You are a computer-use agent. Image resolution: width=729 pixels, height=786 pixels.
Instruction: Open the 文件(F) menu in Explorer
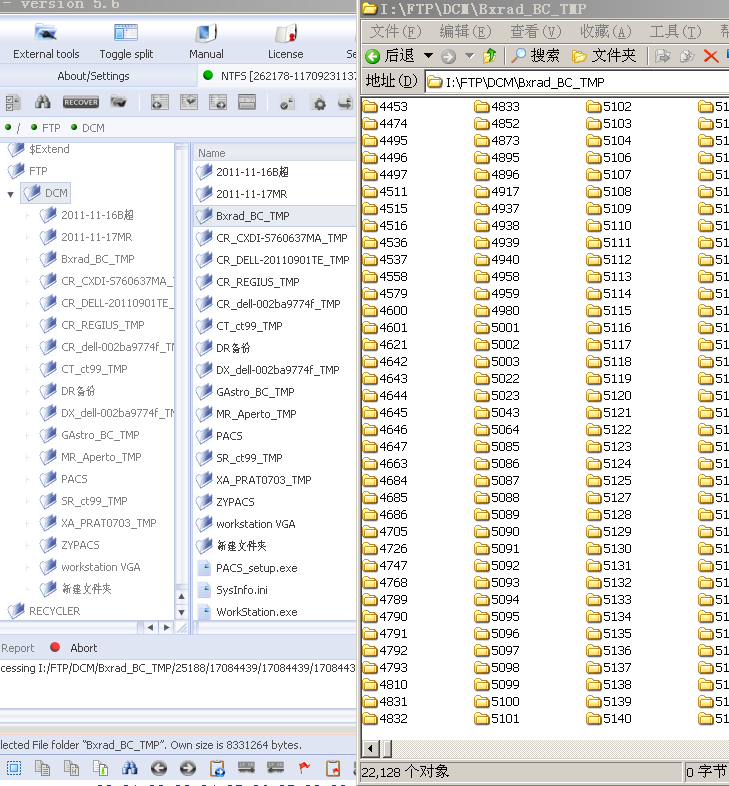click(x=395, y=32)
